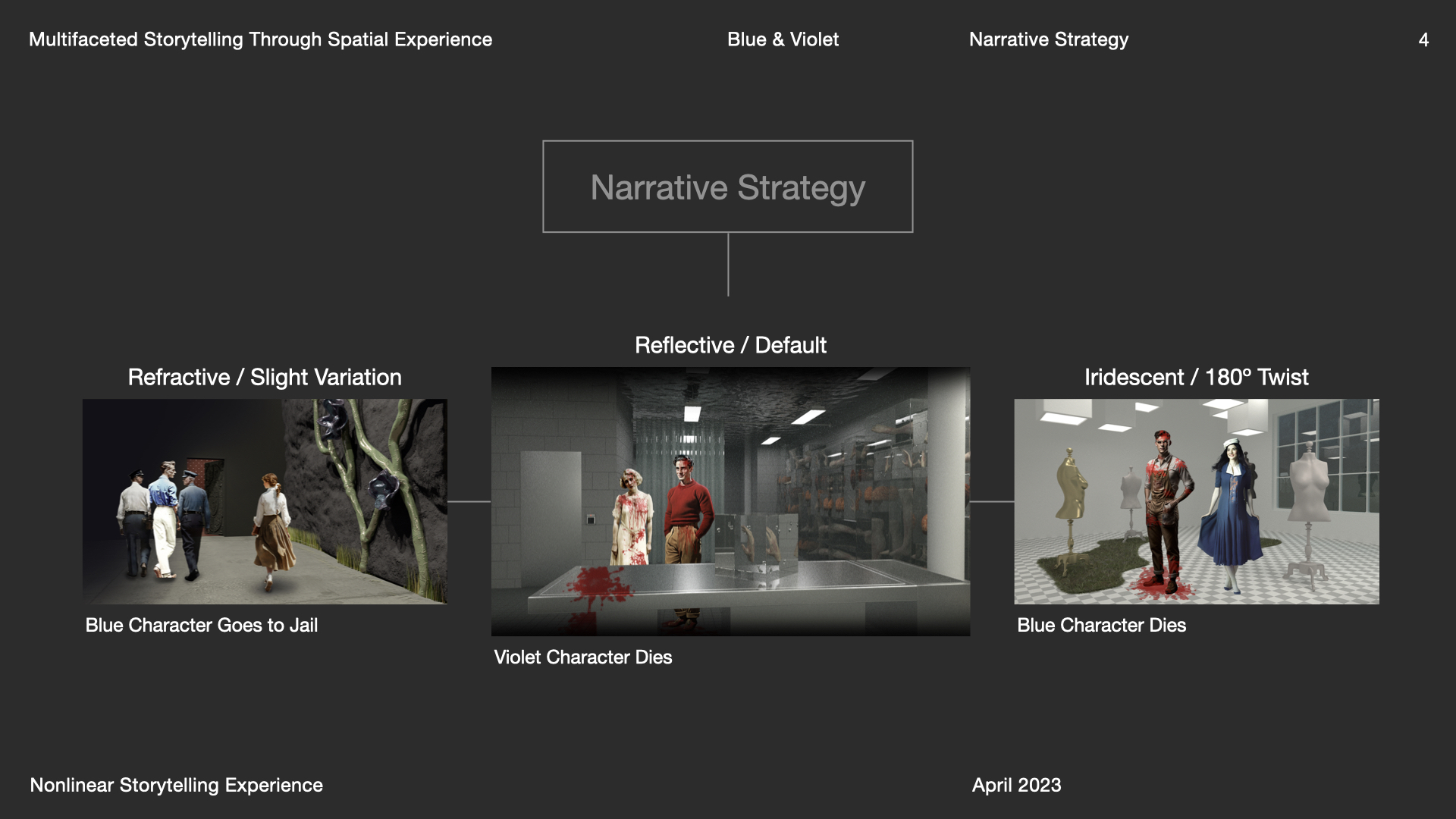Click the Blue & Violet header label
The width and height of the screenshot is (1456, 819).
tap(783, 39)
